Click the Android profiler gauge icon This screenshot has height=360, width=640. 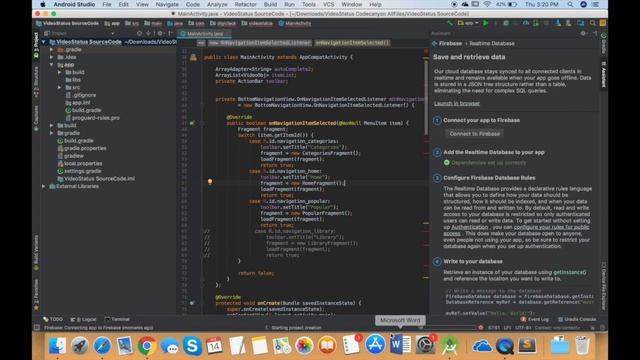526,23
